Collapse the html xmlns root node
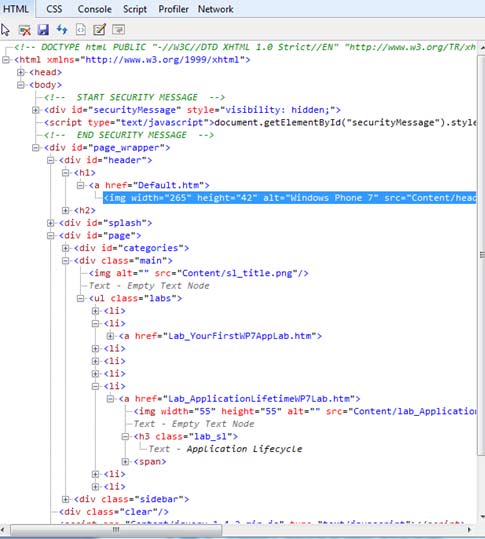This screenshot has height=539, width=485. (6, 60)
